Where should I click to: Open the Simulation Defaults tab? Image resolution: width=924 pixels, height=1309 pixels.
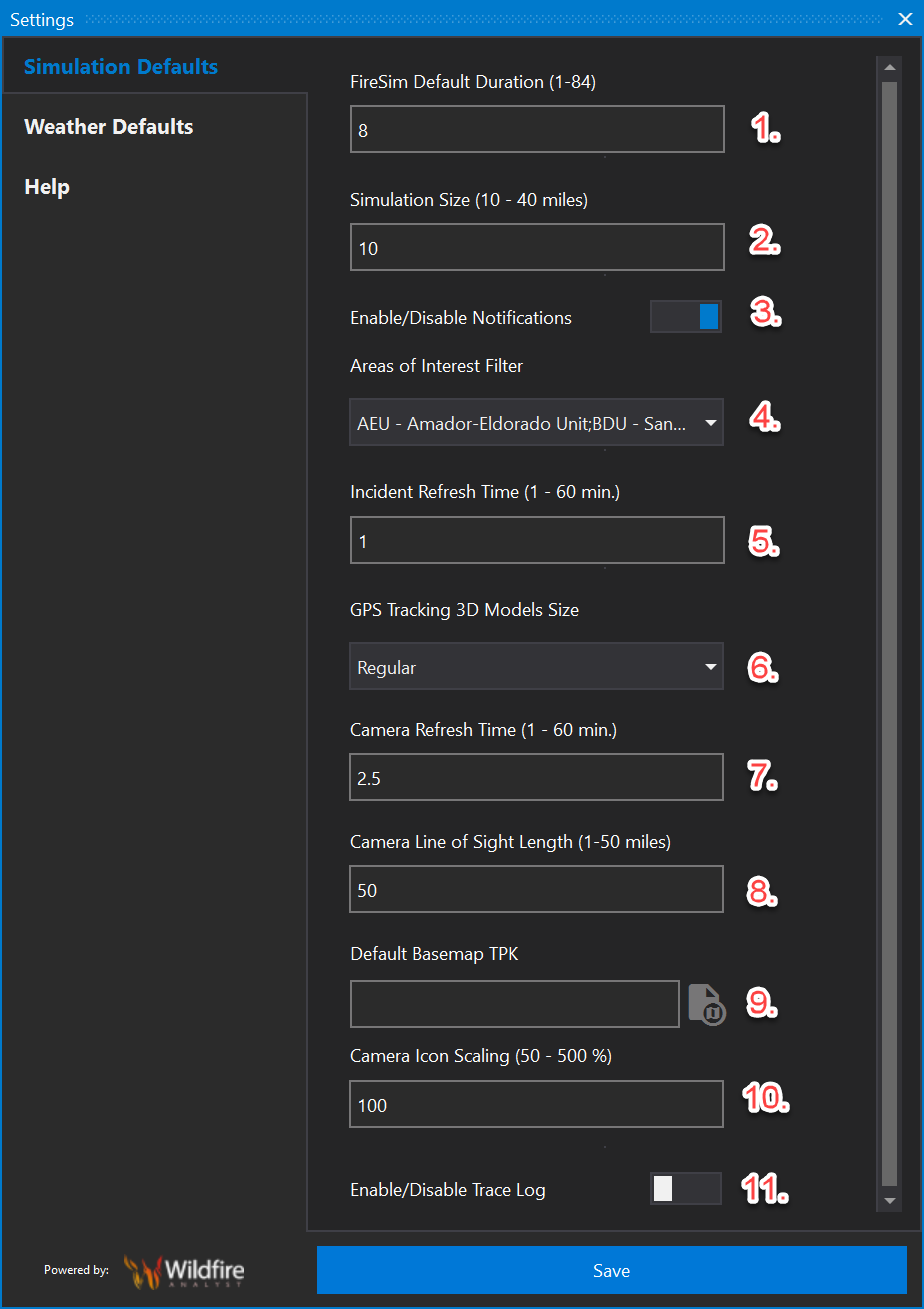pos(121,67)
